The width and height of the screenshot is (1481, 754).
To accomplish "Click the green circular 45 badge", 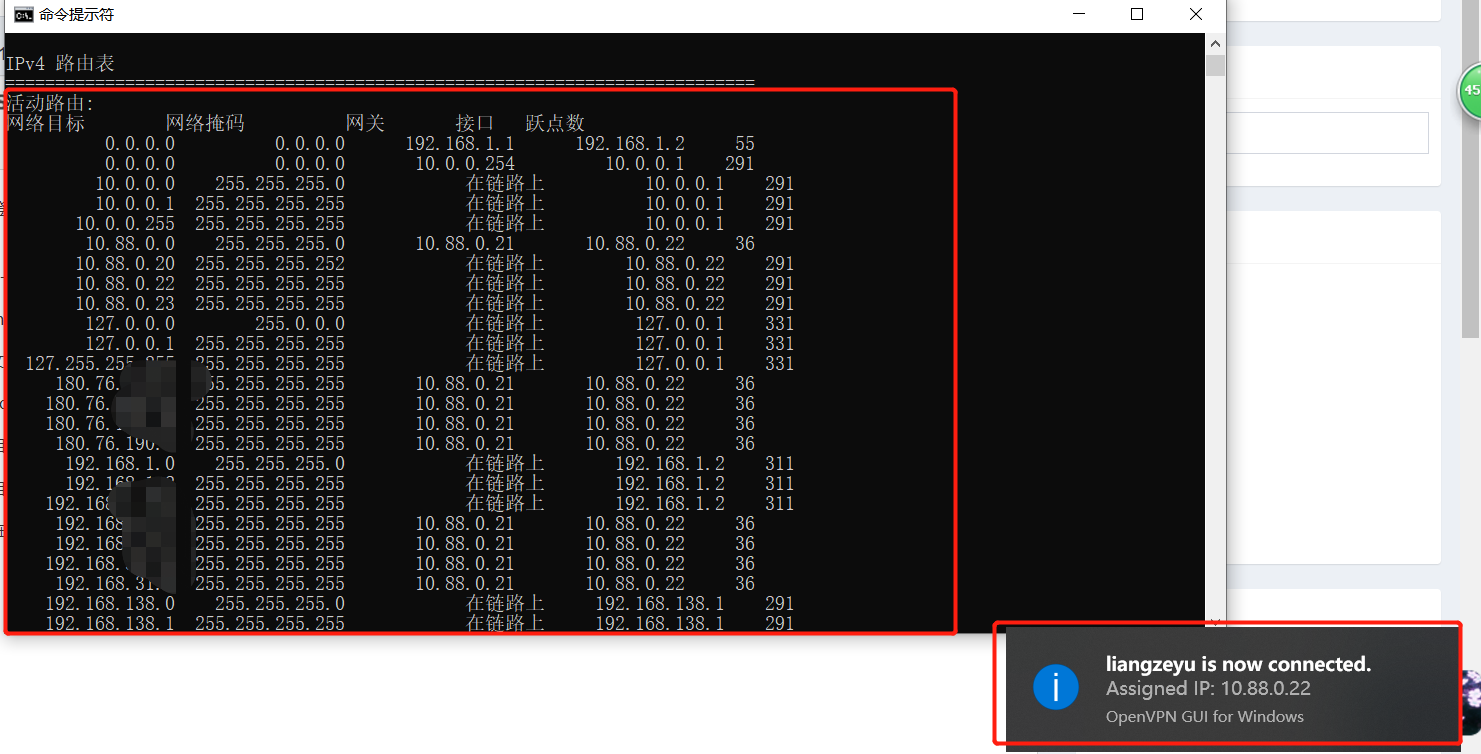I will [x=1471, y=91].
